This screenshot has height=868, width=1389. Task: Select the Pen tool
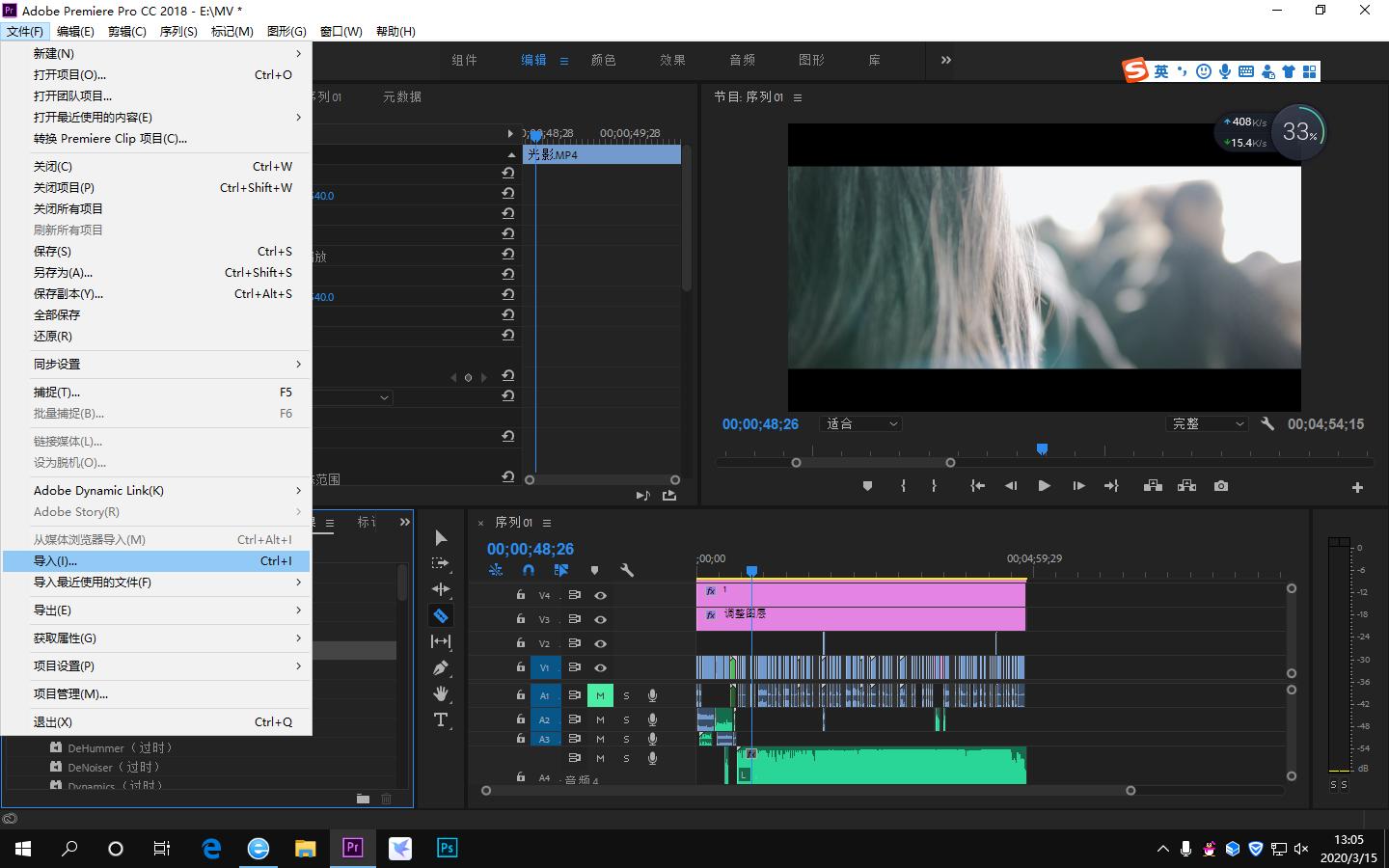point(441,667)
